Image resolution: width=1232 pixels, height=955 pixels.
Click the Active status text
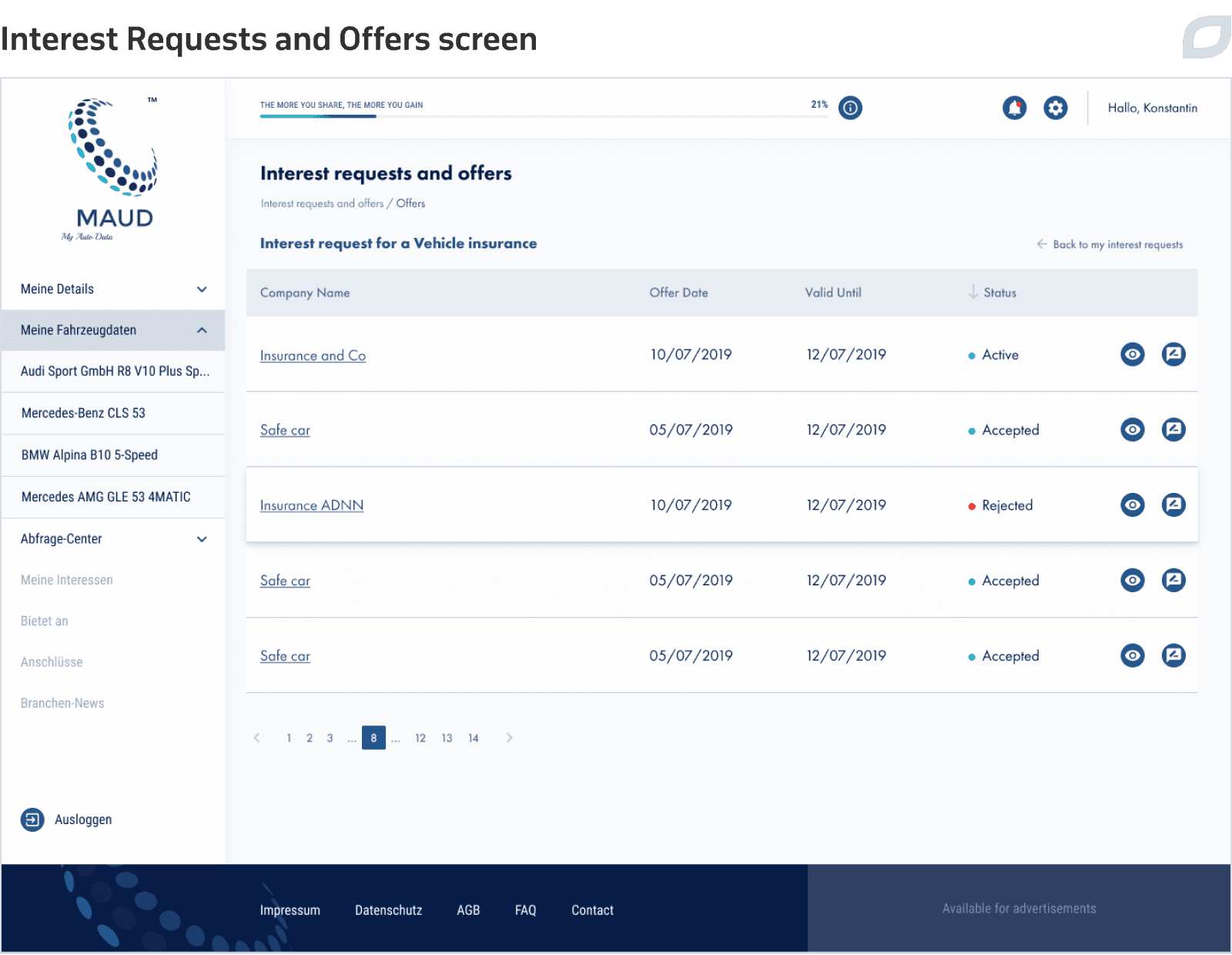[x=1000, y=354]
